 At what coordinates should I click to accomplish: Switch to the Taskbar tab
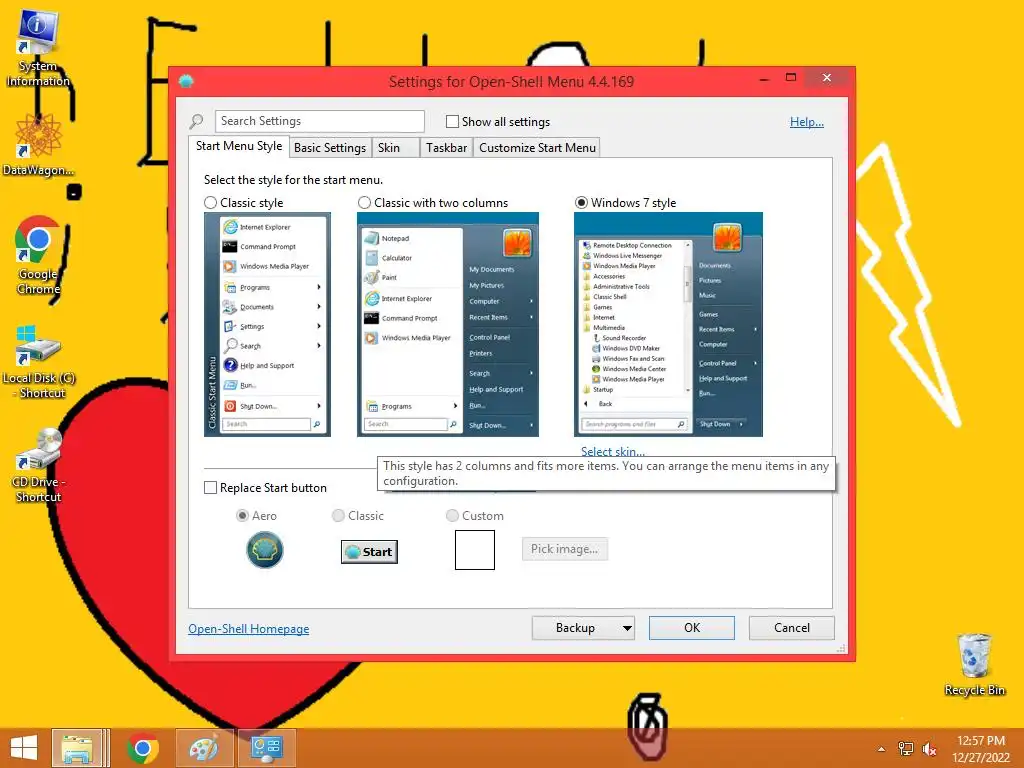pos(447,148)
